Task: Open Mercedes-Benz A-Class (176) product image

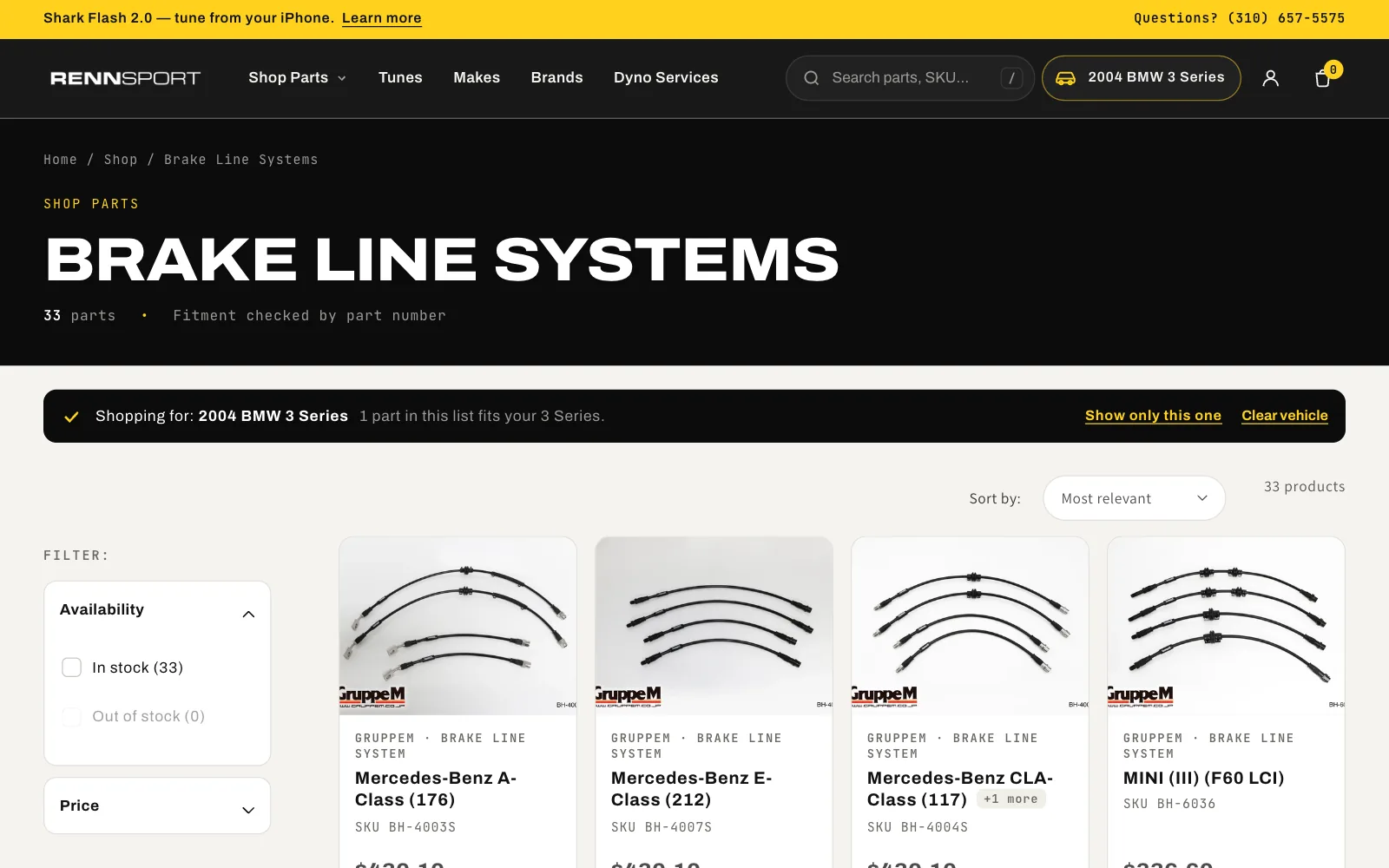Action: click(458, 626)
